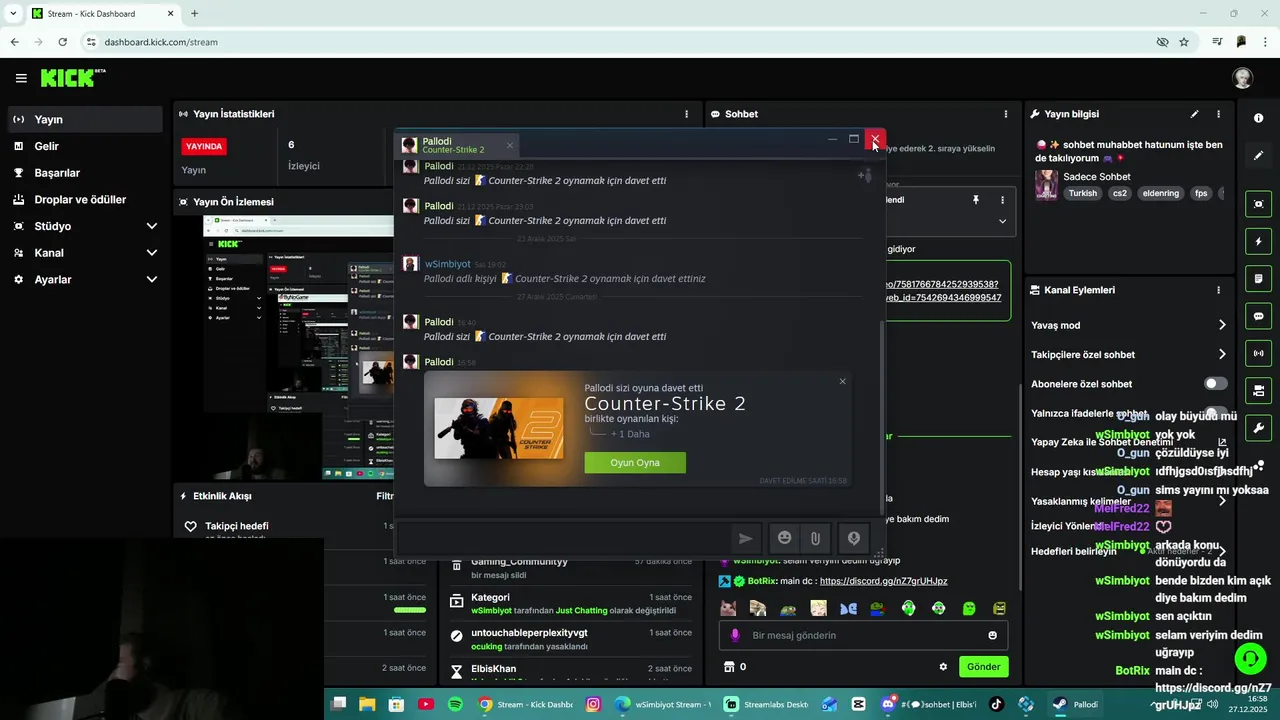Open pinned message options menu
The image size is (1280, 720).
coord(1002,200)
